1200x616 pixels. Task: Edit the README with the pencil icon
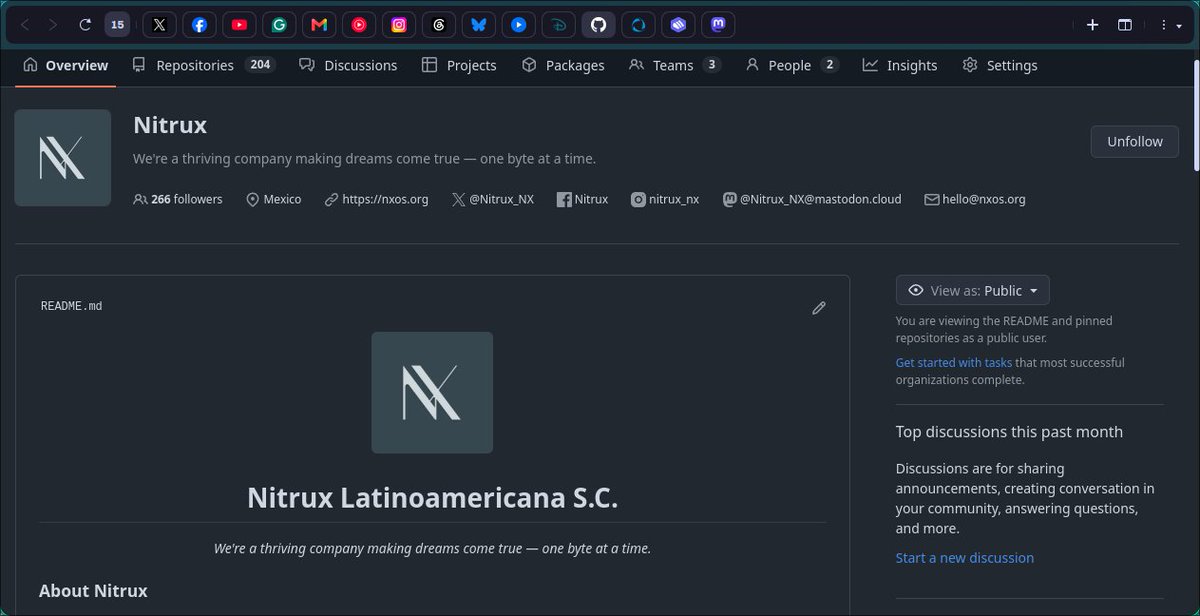click(x=819, y=308)
